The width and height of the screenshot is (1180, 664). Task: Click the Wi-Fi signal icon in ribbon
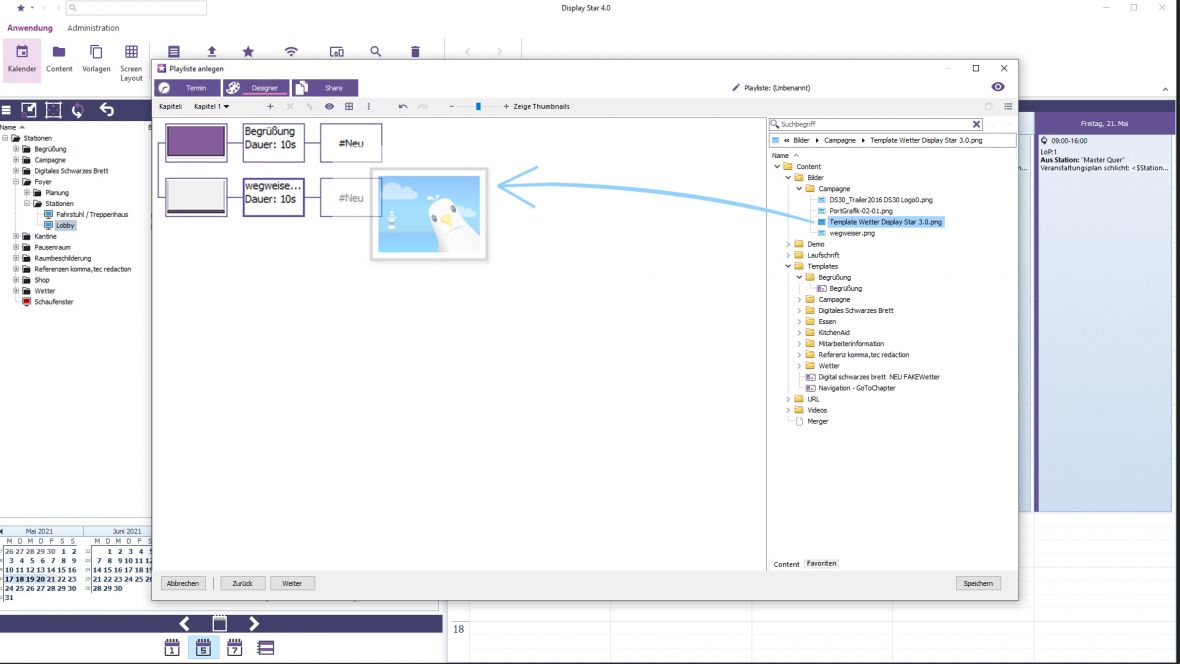291,52
